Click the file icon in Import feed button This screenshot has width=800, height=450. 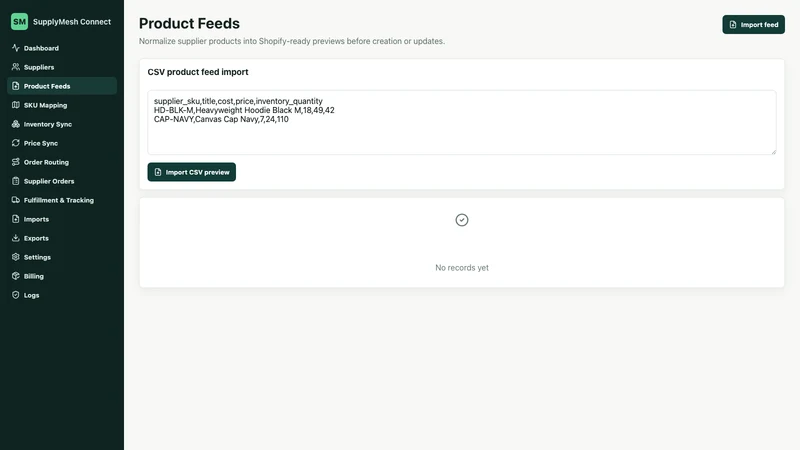pos(733,24)
